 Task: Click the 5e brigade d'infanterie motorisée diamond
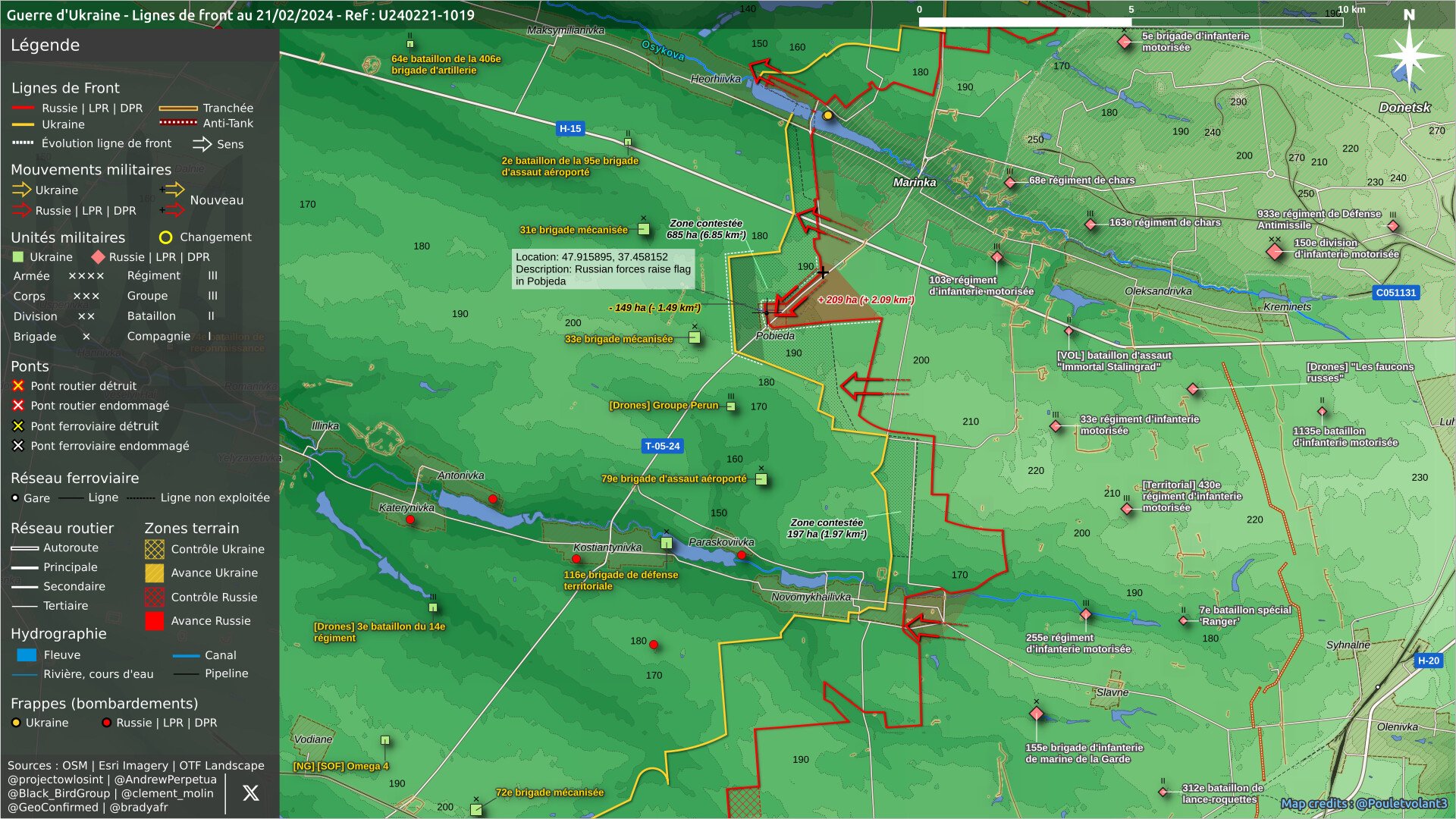[x=1125, y=42]
